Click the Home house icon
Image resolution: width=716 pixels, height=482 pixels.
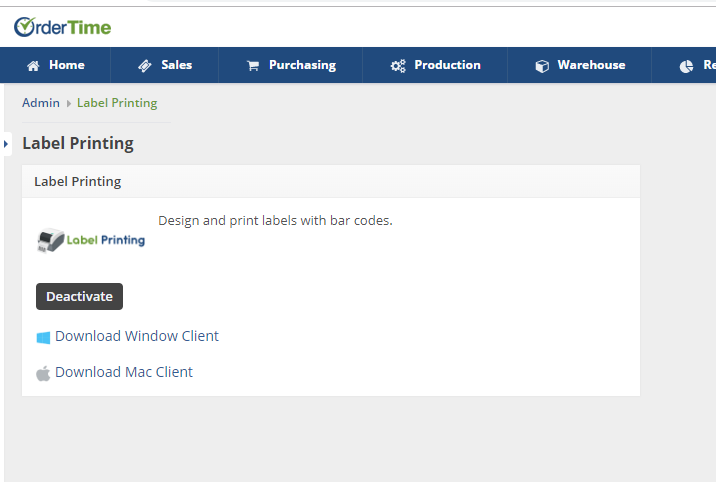tap(33, 66)
